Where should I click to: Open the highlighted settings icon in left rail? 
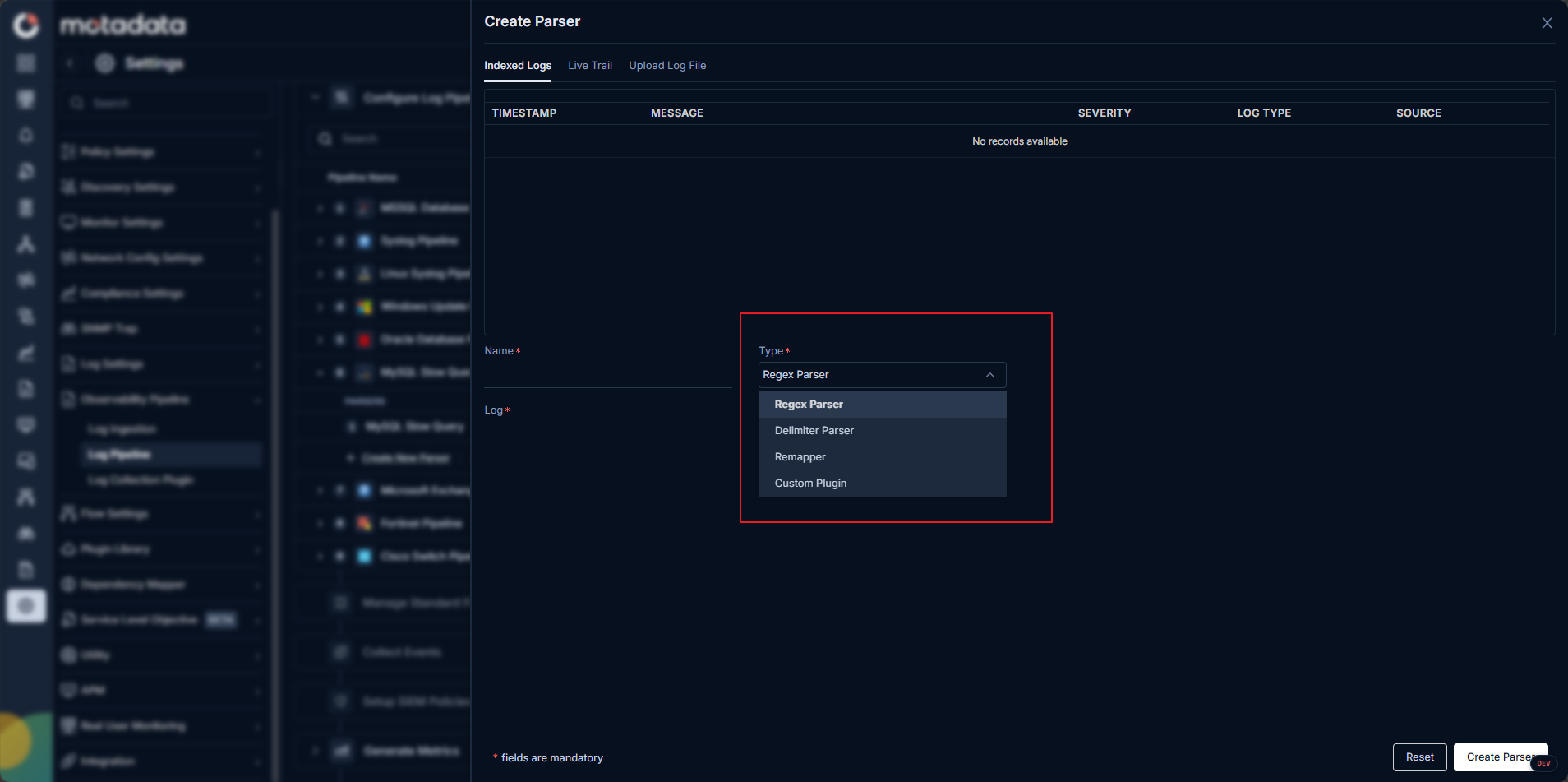26,606
